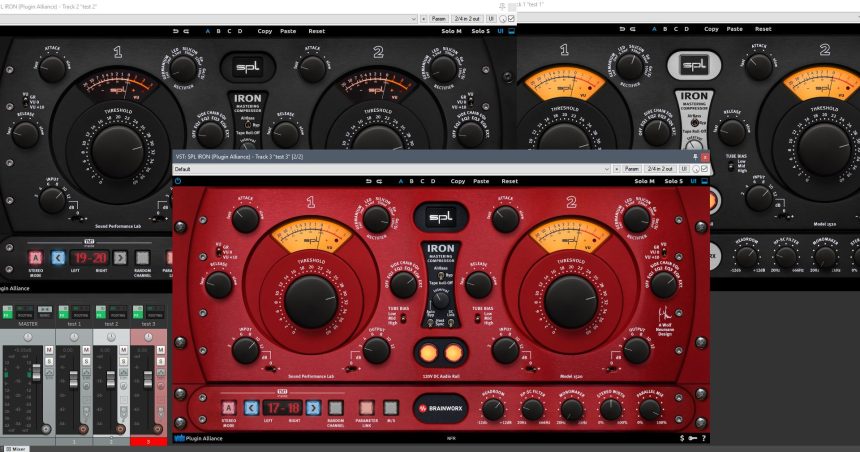Click the Brainworx logo badge
860x452 pixels.
441,408
